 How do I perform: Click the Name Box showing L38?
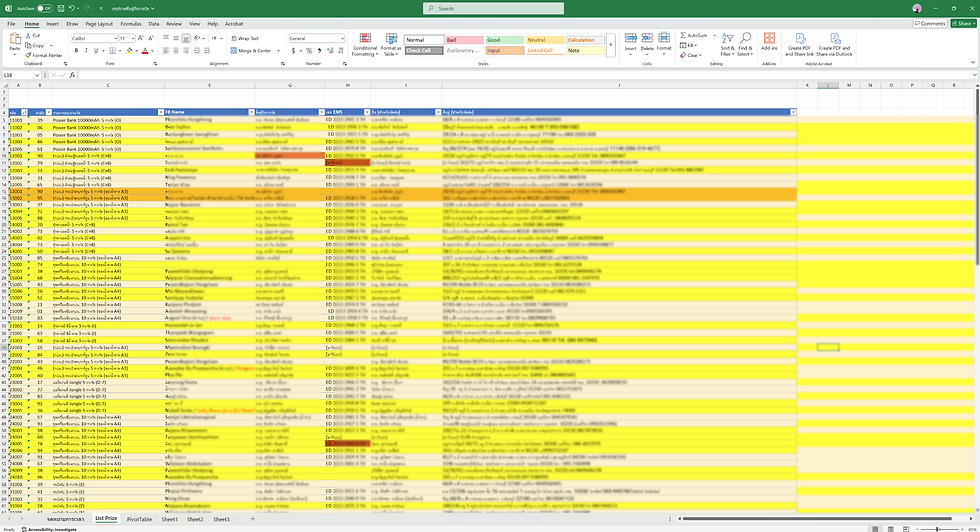point(20,75)
